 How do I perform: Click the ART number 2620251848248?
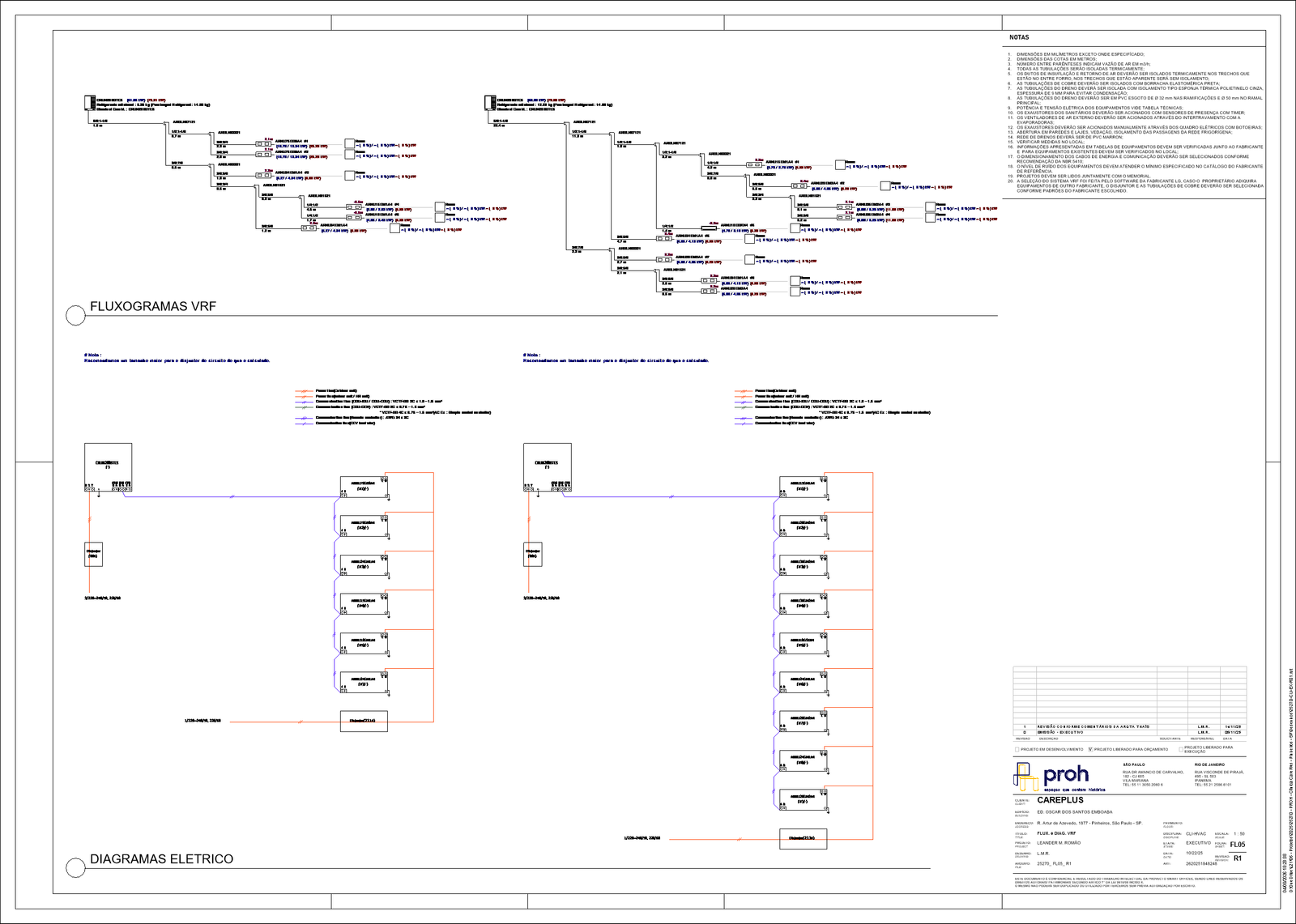pyautogui.click(x=1201, y=864)
